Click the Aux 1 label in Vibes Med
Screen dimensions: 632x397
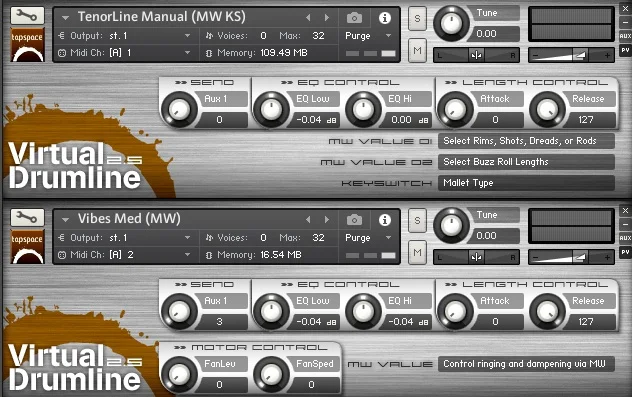pos(216,301)
